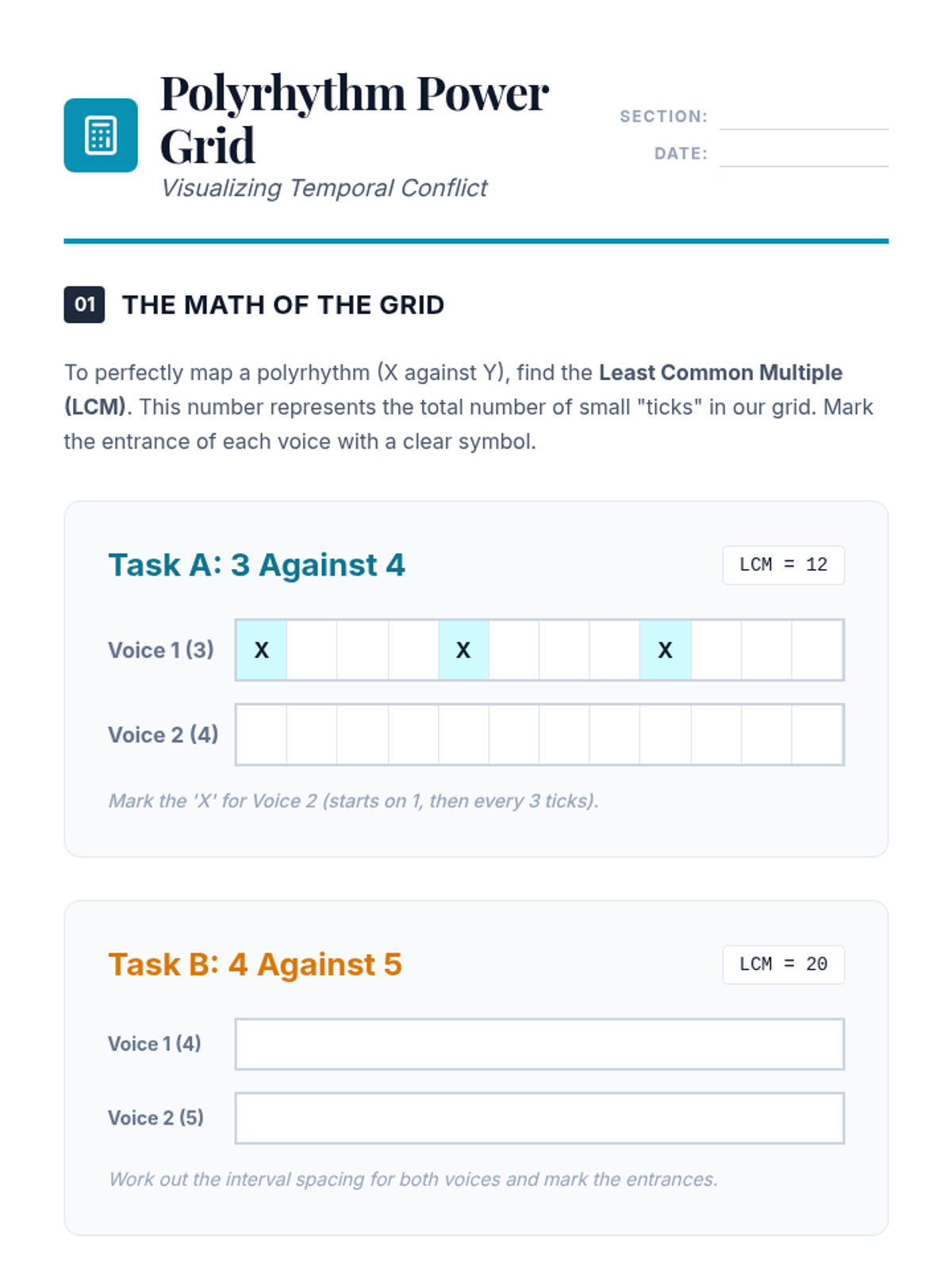Image resolution: width=952 pixels, height=1270 pixels.
Task: Mark the first cell of Voice 2 (4)
Action: [262, 735]
